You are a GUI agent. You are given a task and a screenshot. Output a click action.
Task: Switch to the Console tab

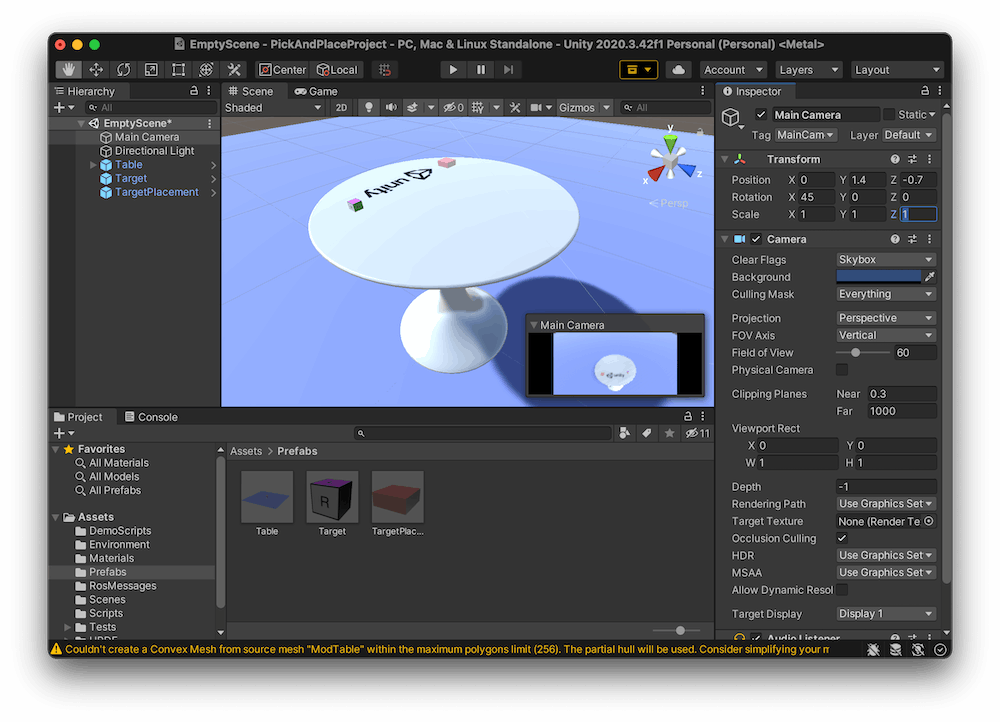coord(151,417)
